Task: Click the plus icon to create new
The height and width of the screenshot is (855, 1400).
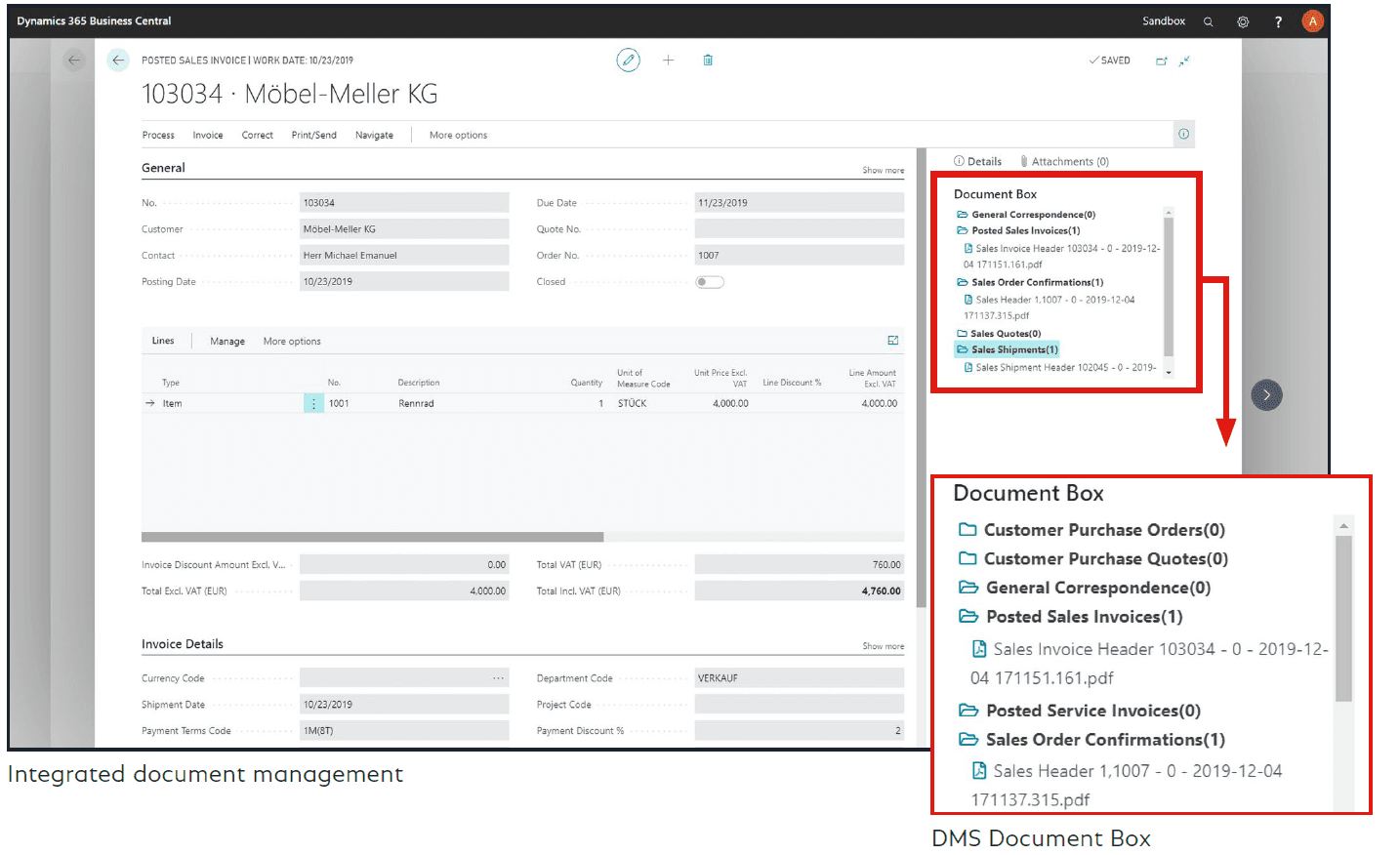Action: pyautogui.click(x=669, y=61)
